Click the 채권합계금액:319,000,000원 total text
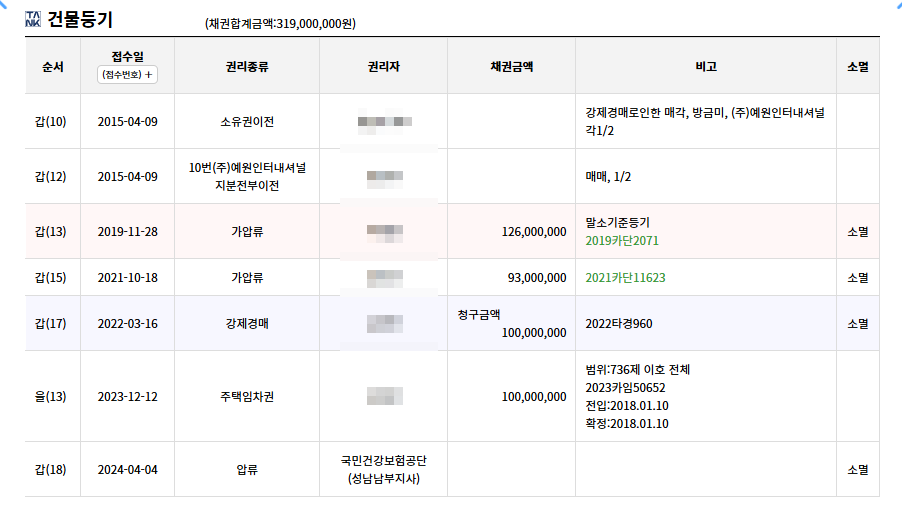Image resolution: width=902 pixels, height=517 pixels. pos(280,24)
